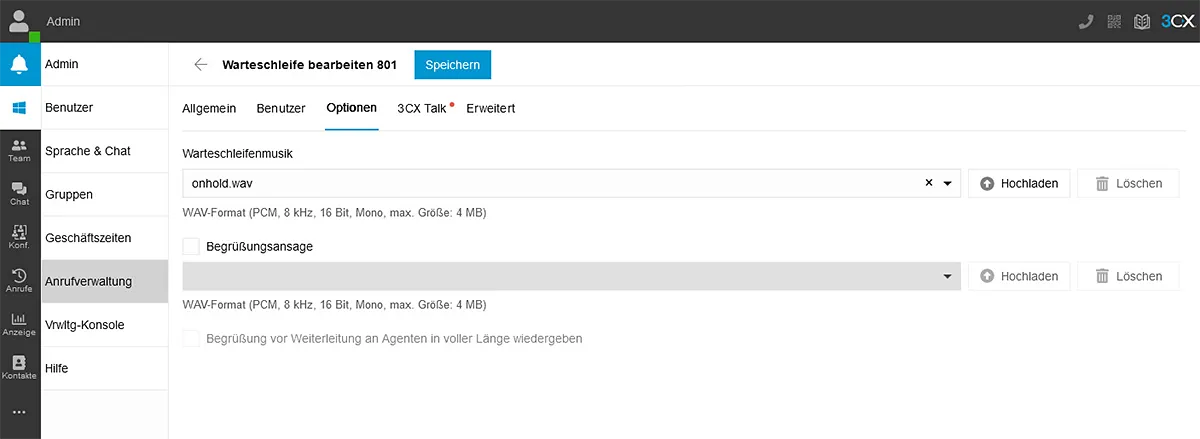Switch to the 3CX Talk tab
This screenshot has height=439, width=1200.
(x=421, y=108)
